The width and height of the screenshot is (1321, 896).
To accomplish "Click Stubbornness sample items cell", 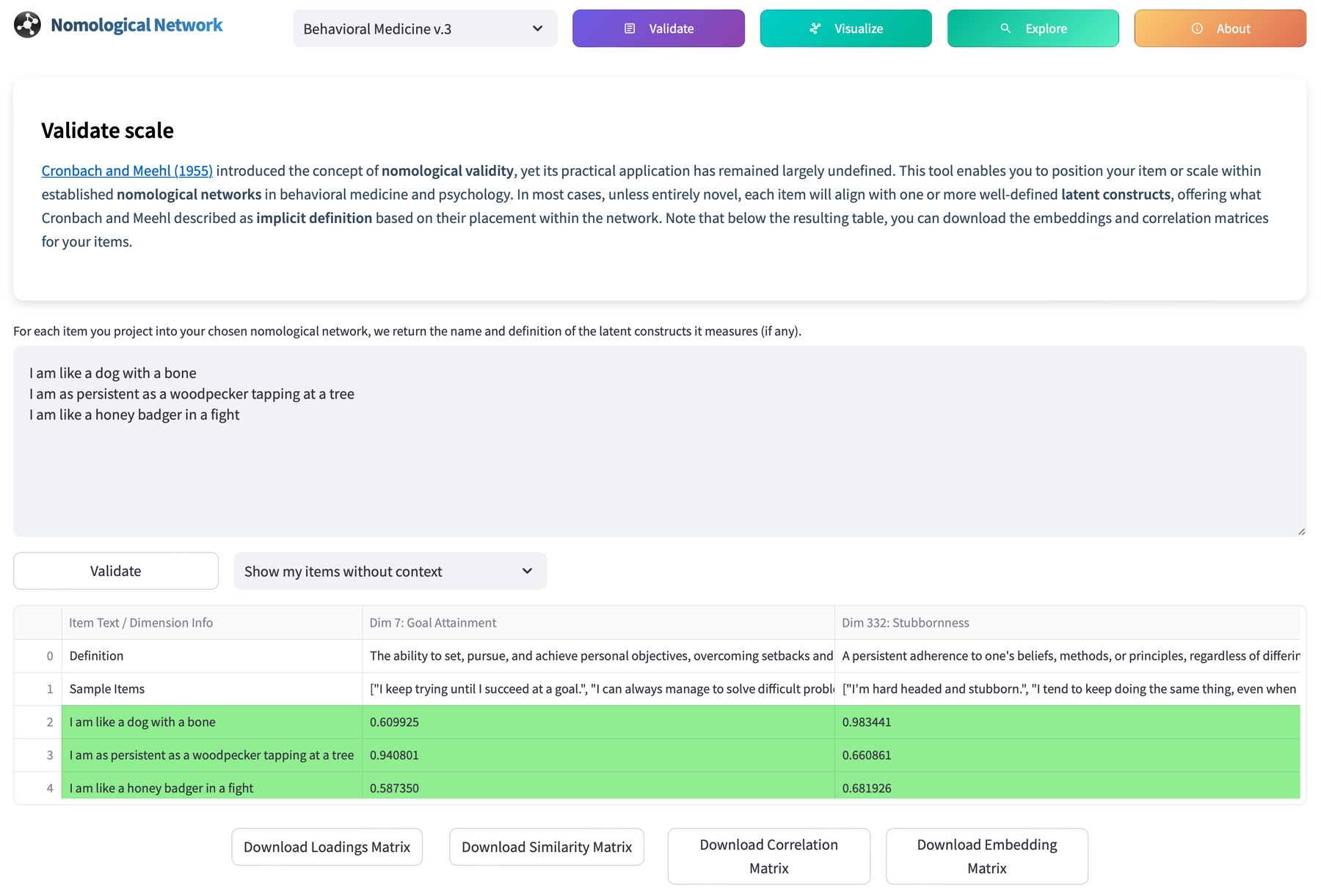I will [1067, 689].
